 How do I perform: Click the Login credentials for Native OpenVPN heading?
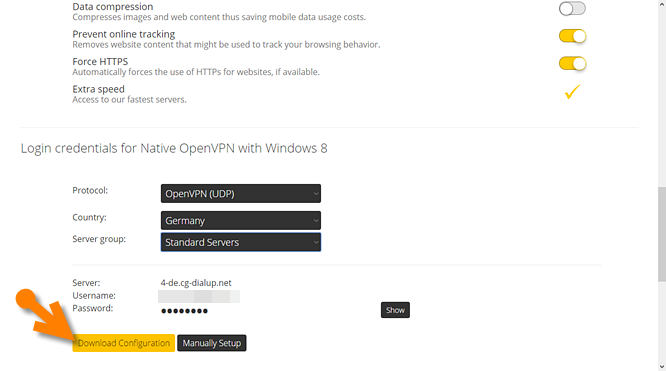pyautogui.click(x=174, y=148)
